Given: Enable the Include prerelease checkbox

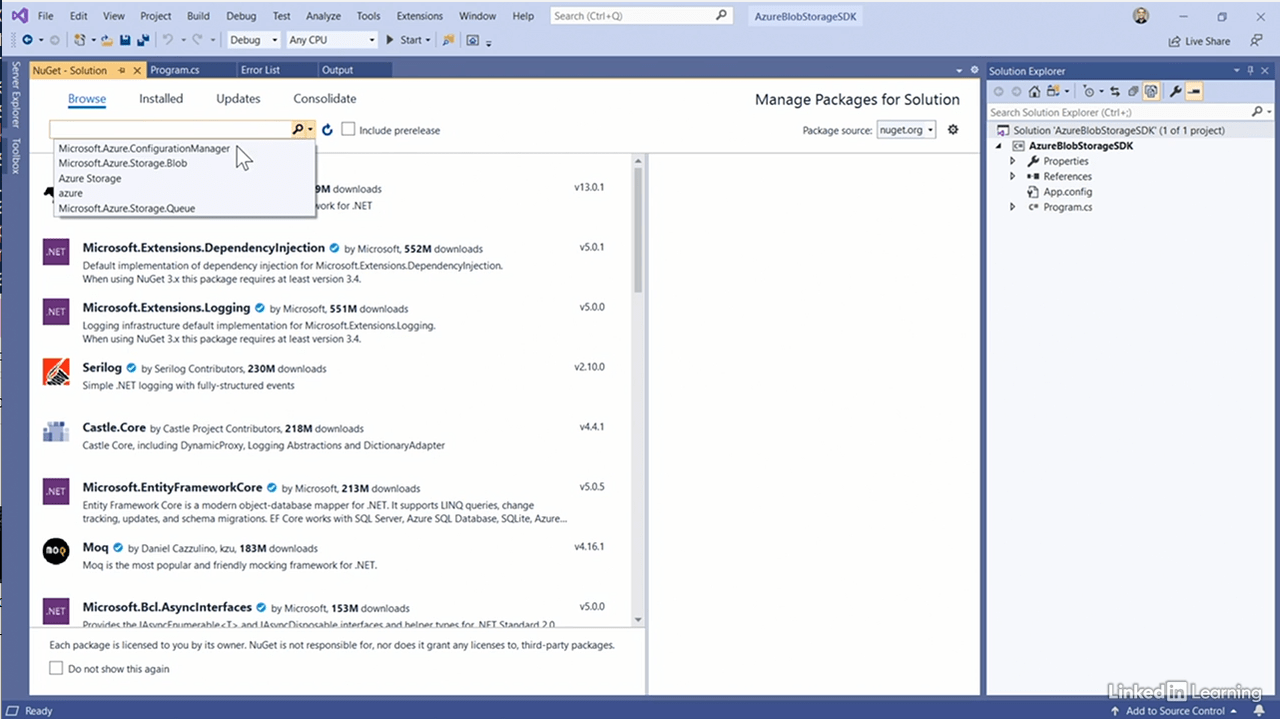Looking at the screenshot, I should point(348,130).
